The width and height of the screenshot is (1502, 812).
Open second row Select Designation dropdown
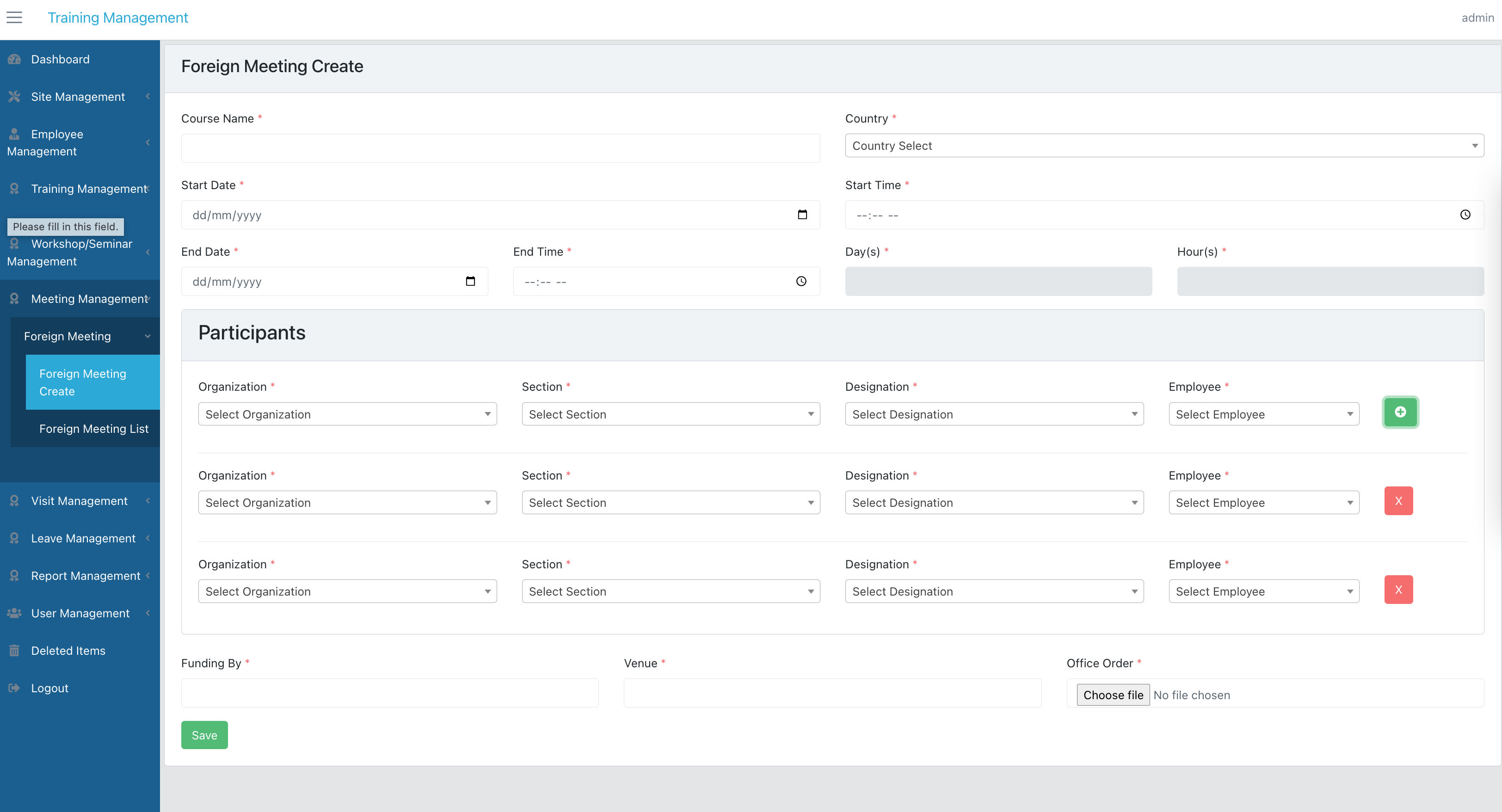994,503
